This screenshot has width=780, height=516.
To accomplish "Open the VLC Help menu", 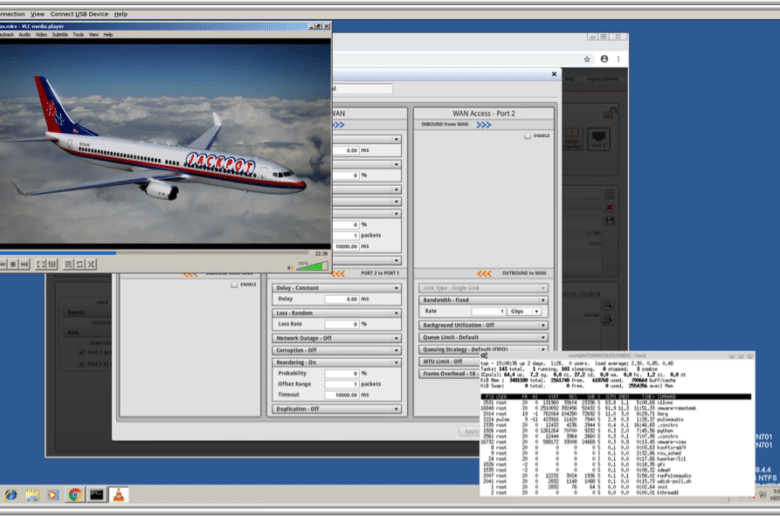I will [x=108, y=34].
